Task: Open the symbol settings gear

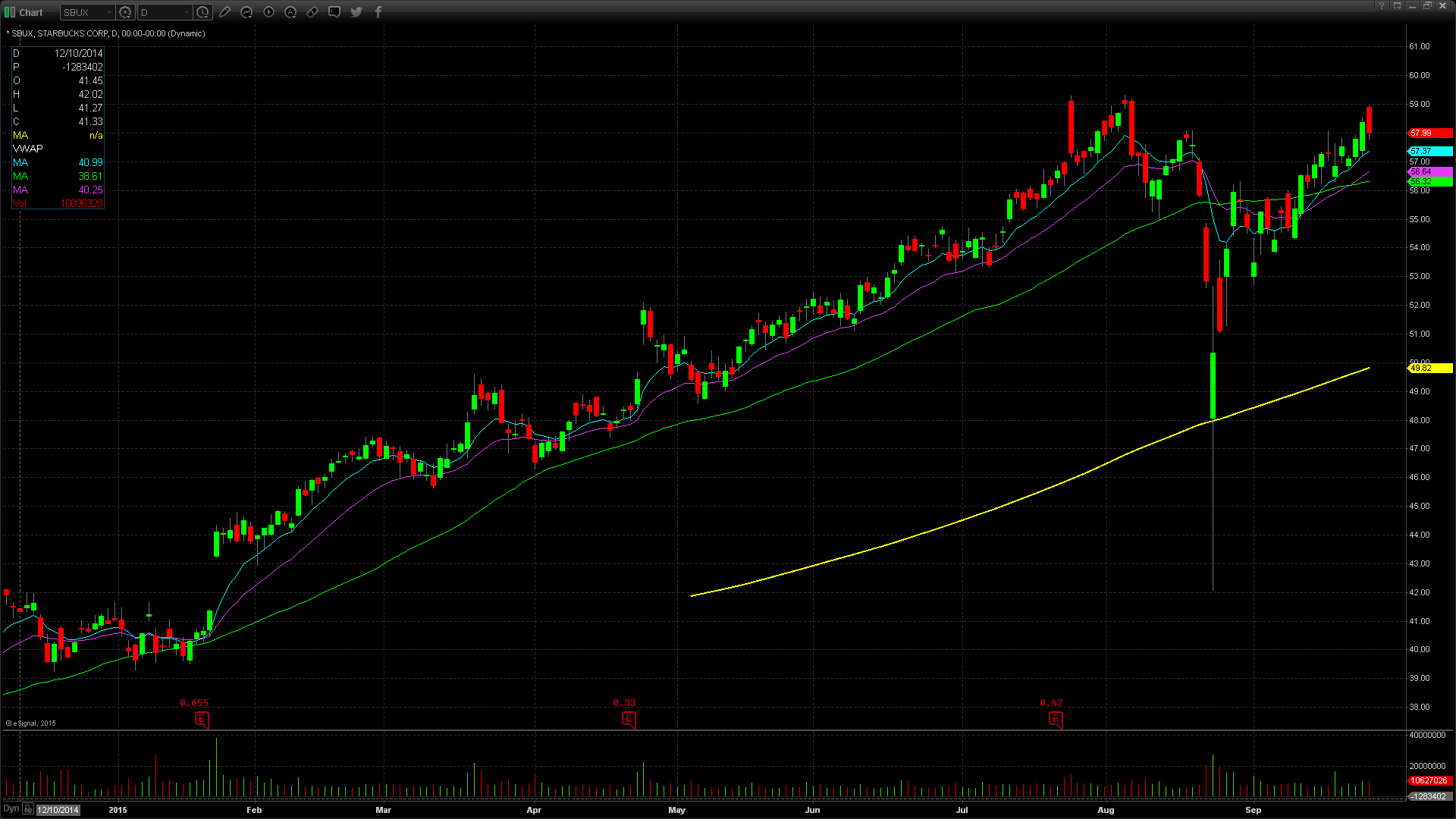Action: (126, 12)
